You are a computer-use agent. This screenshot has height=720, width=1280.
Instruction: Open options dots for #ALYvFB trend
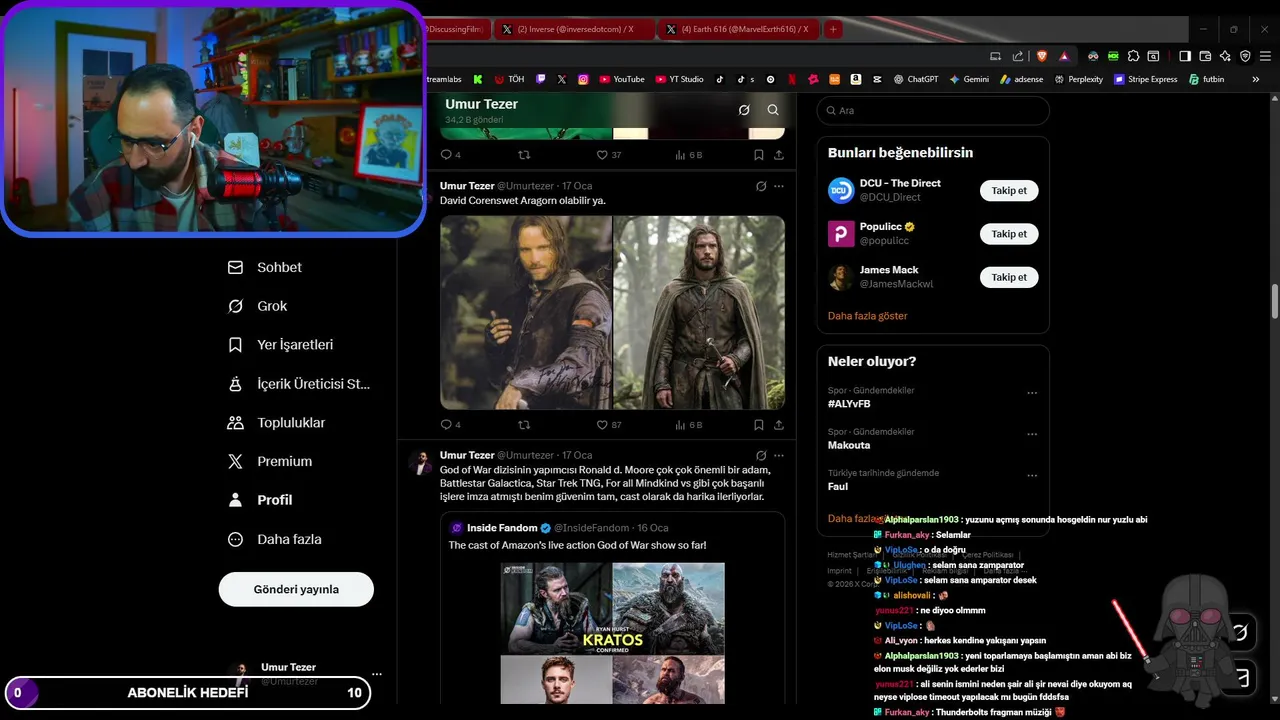[x=1032, y=393]
